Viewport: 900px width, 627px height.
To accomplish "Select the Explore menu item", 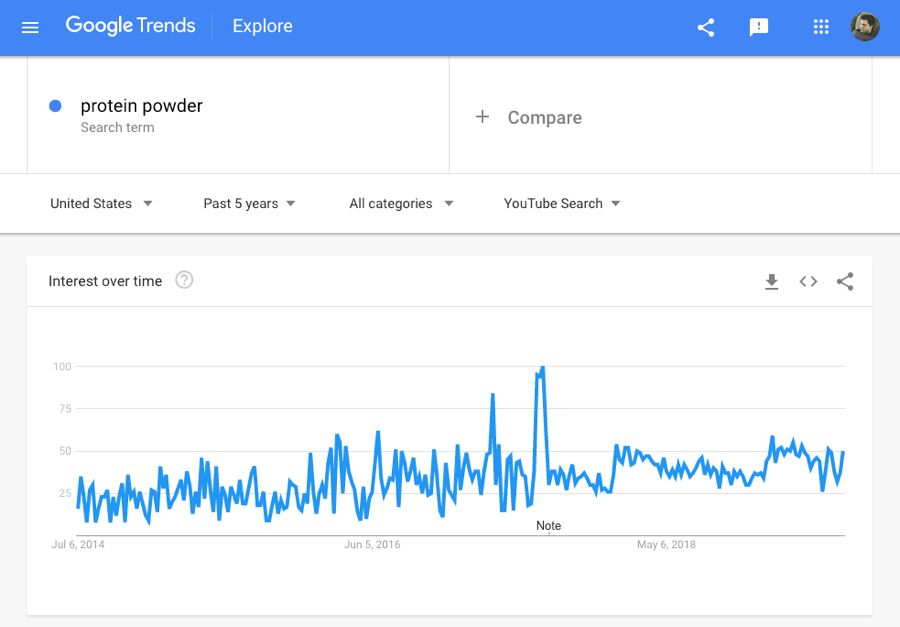I will [x=262, y=26].
